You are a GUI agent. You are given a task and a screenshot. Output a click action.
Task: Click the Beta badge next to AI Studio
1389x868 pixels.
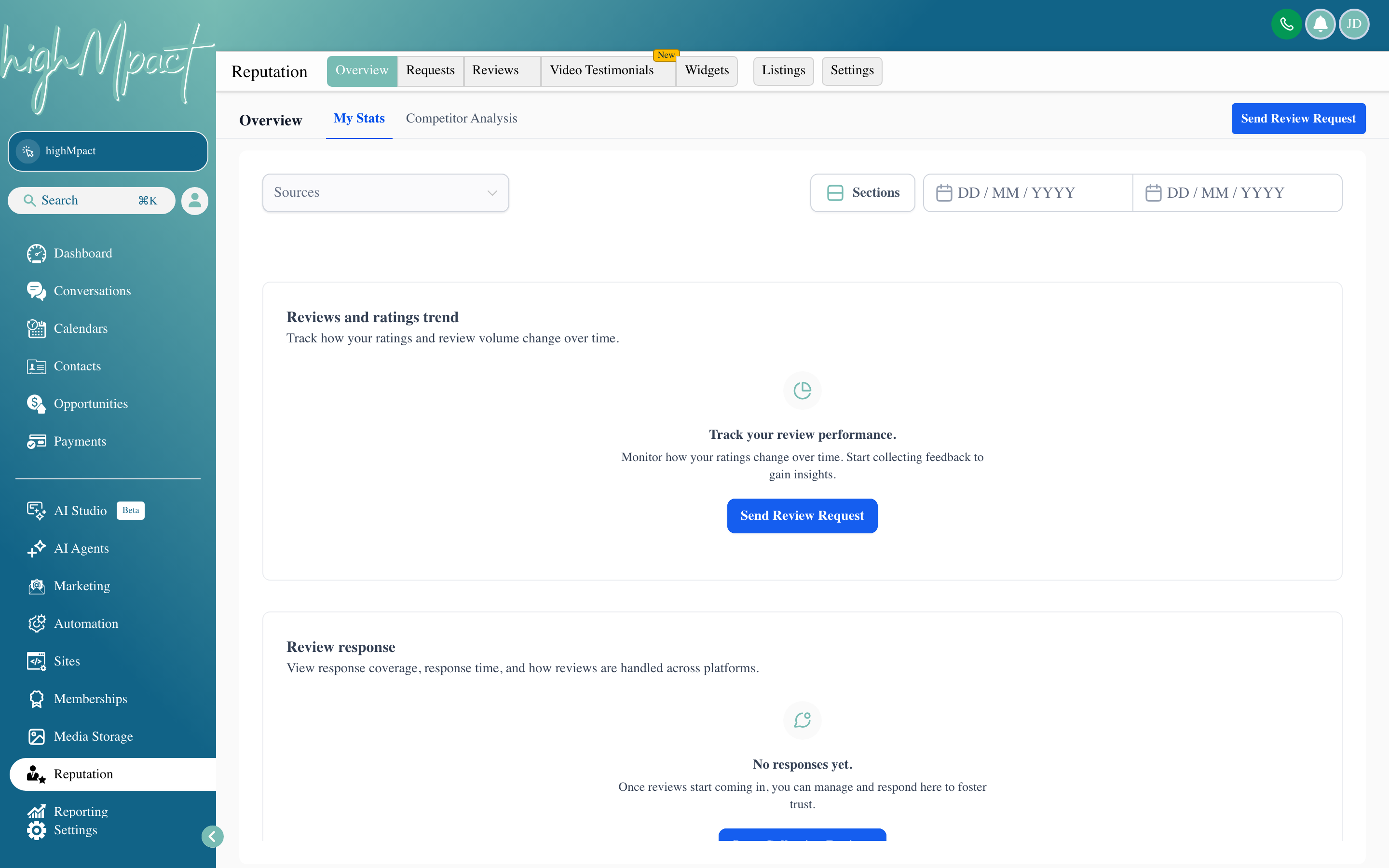(130, 510)
